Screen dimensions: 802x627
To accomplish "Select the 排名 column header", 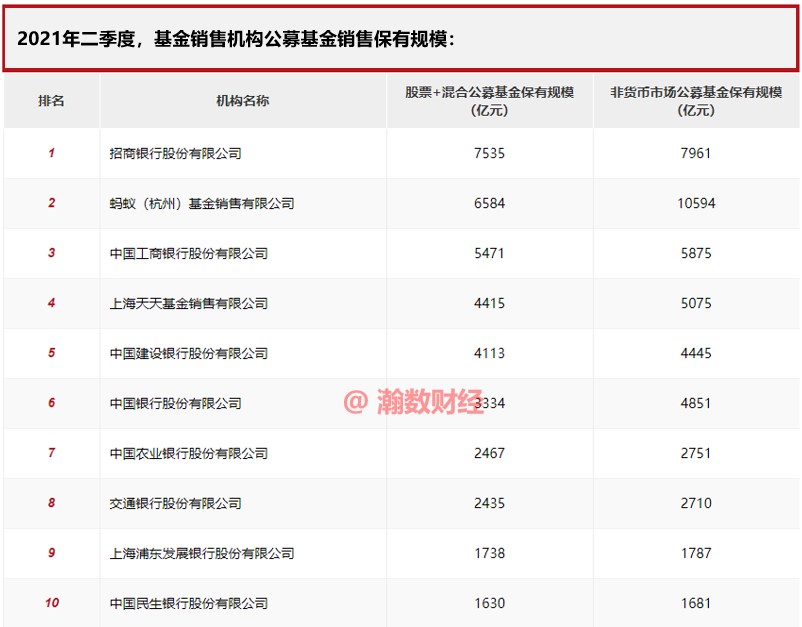I will [52, 100].
